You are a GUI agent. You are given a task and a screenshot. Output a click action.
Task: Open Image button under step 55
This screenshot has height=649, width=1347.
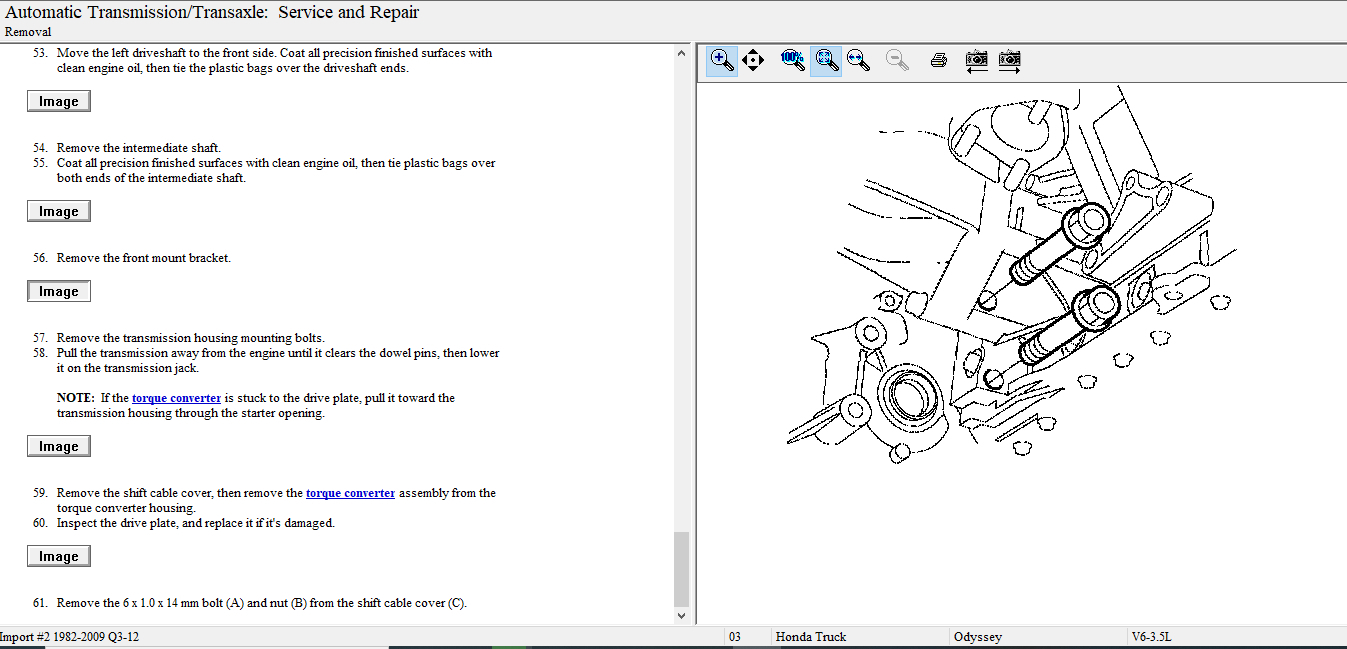(59, 211)
